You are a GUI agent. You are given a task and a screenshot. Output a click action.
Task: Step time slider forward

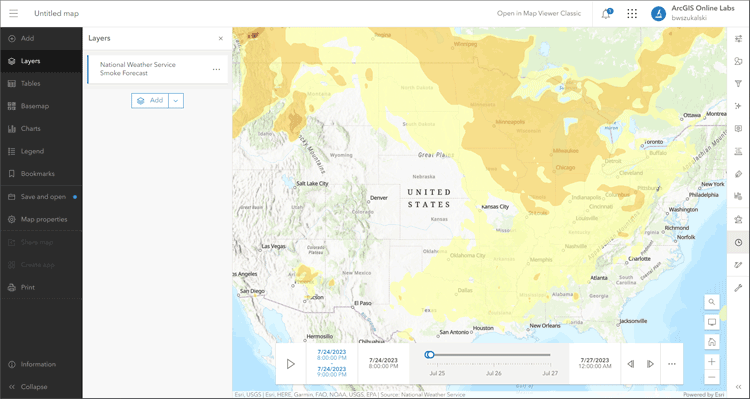[x=651, y=364]
